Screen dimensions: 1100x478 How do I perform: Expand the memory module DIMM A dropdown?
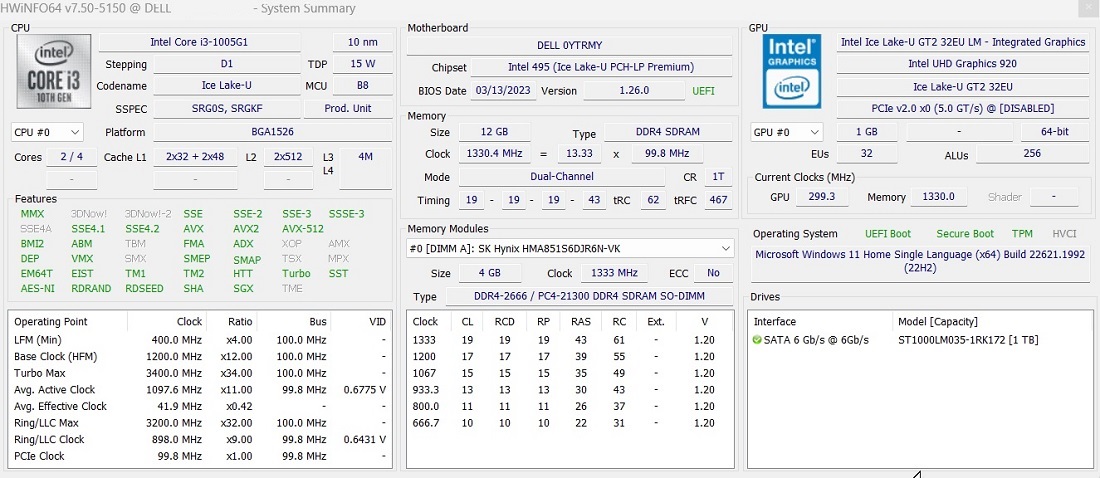pyautogui.click(x=570, y=248)
